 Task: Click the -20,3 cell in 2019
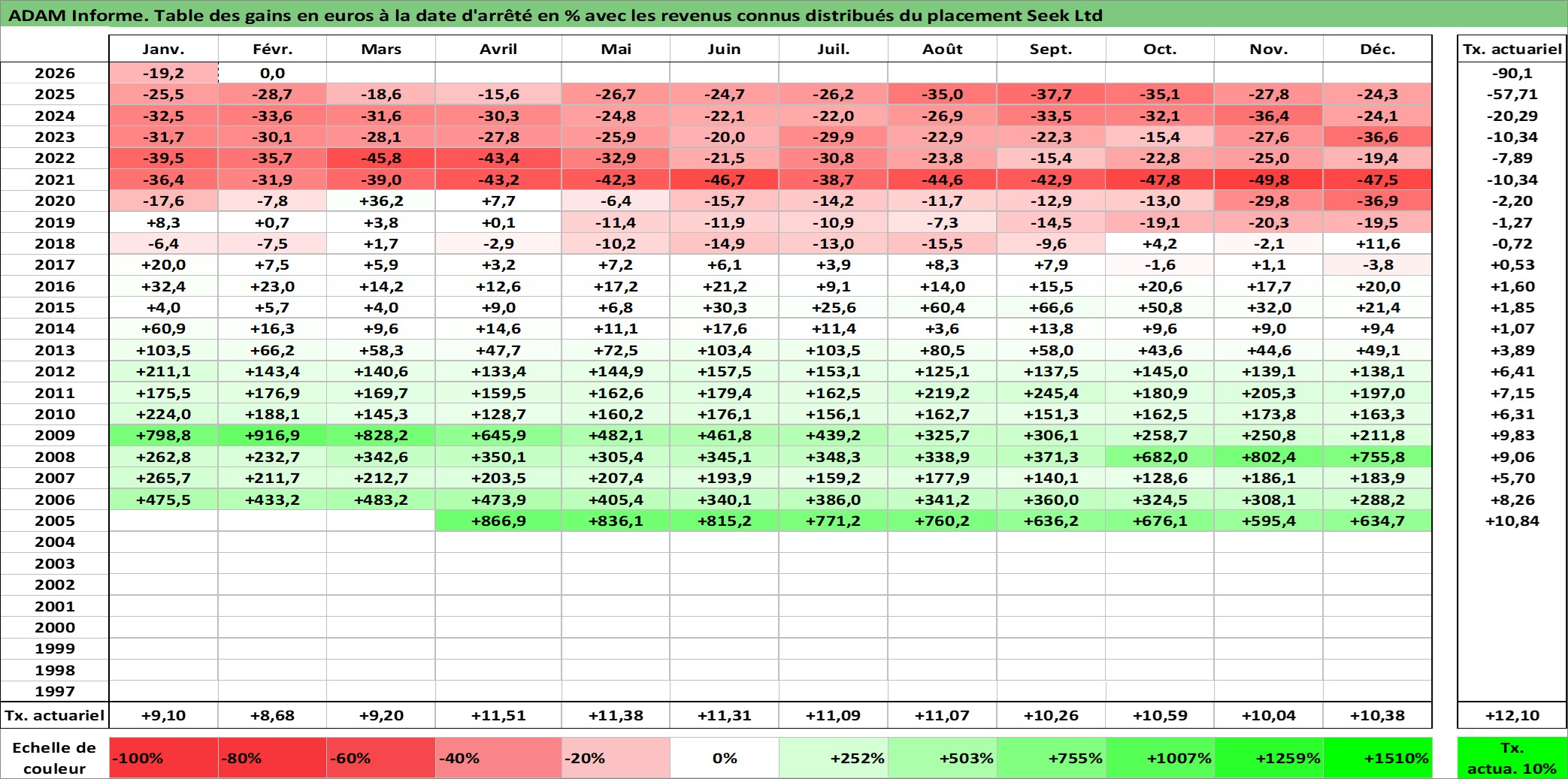tap(1269, 222)
